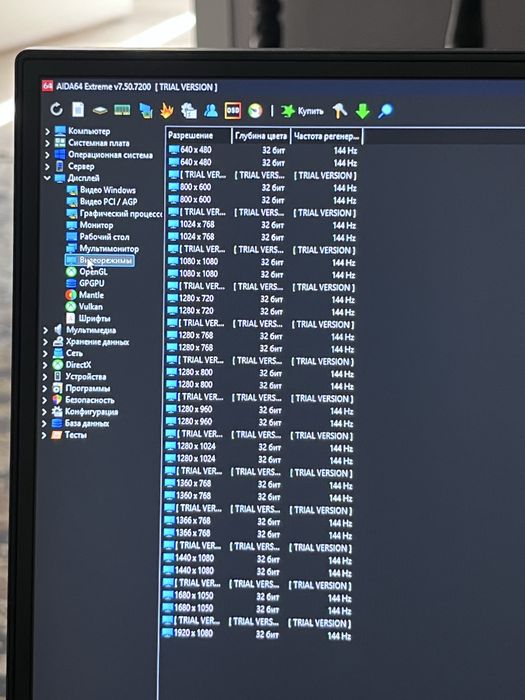Click the Refresh toolbar icon
Screen dimensions: 525x700
coord(56,109)
